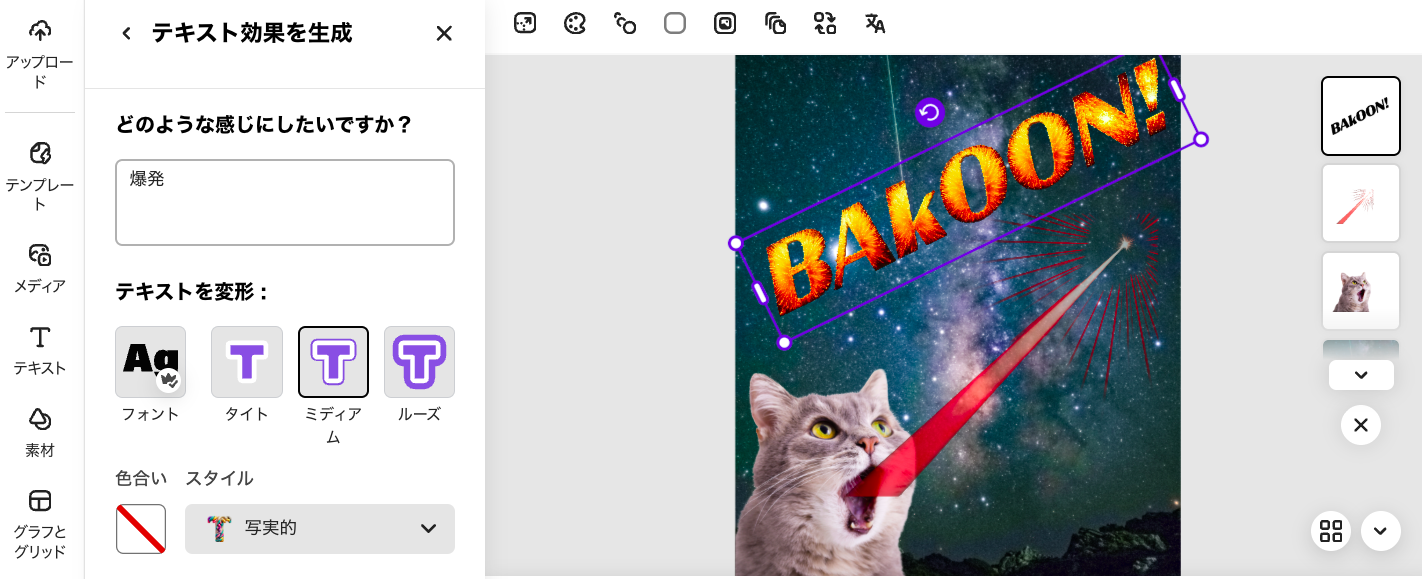Image resolution: width=1422 pixels, height=579 pixels.
Task: Click the duplicate icon in the top toolbar
Action: 775,23
